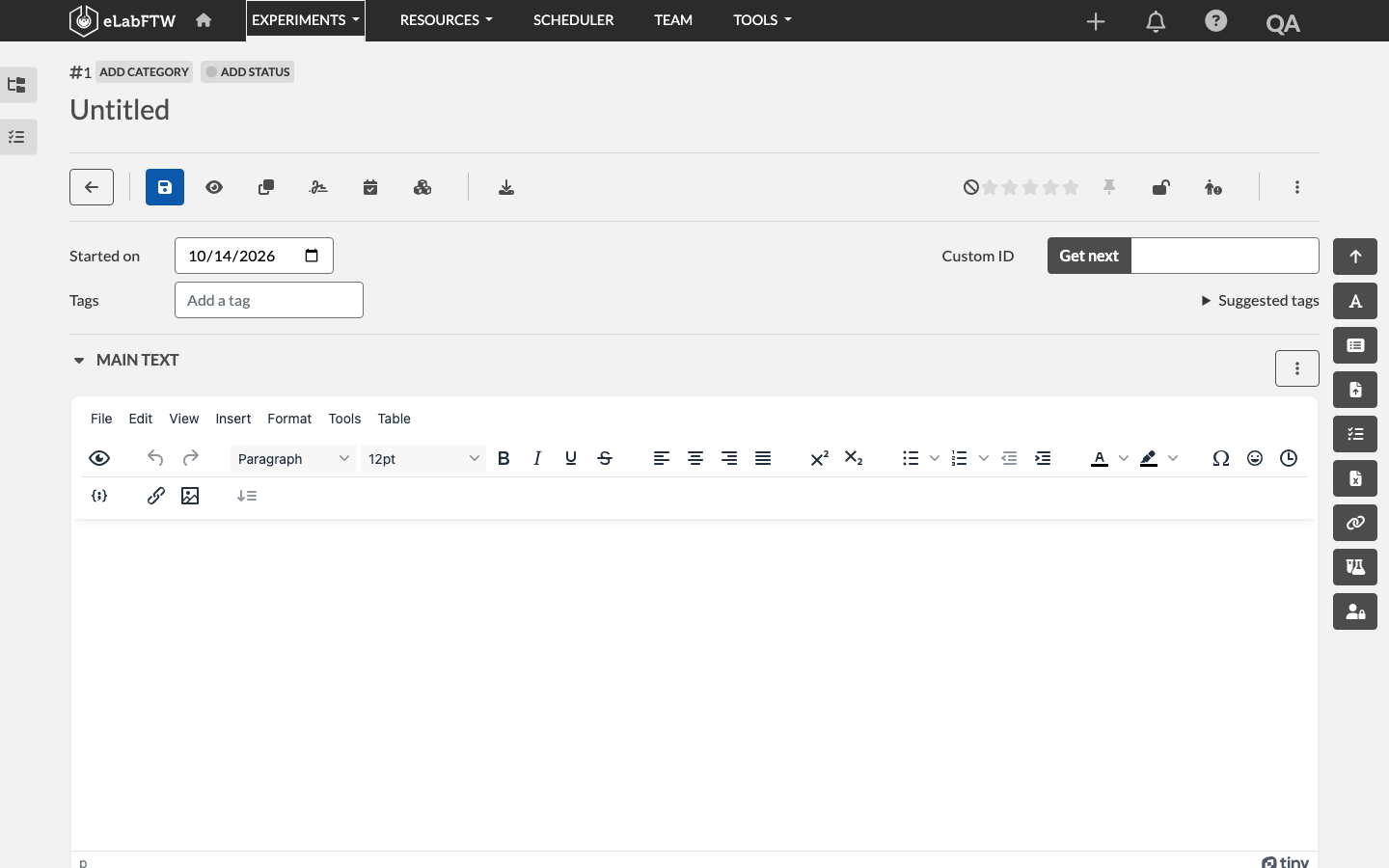Viewport: 1389px width, 868px height.
Task: Insert an image in the editor
Action: click(x=190, y=496)
